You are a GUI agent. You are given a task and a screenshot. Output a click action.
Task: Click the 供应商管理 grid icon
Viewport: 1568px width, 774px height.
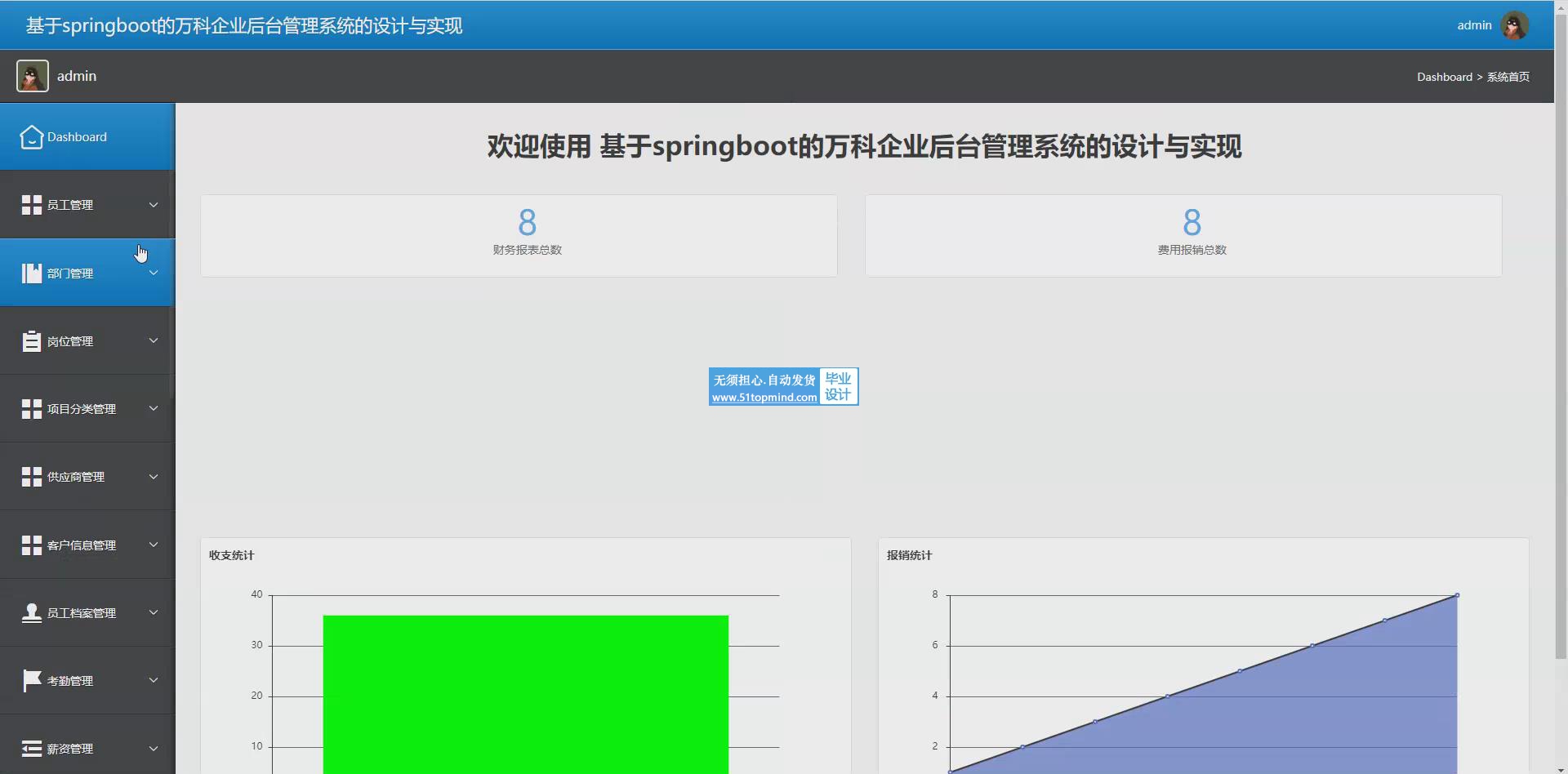coord(32,477)
